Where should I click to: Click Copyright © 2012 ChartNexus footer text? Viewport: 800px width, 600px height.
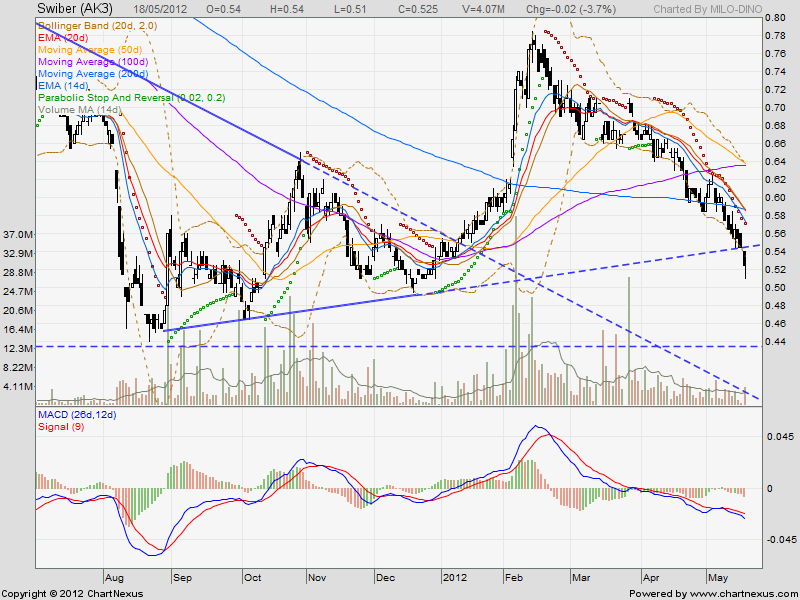coord(73,594)
